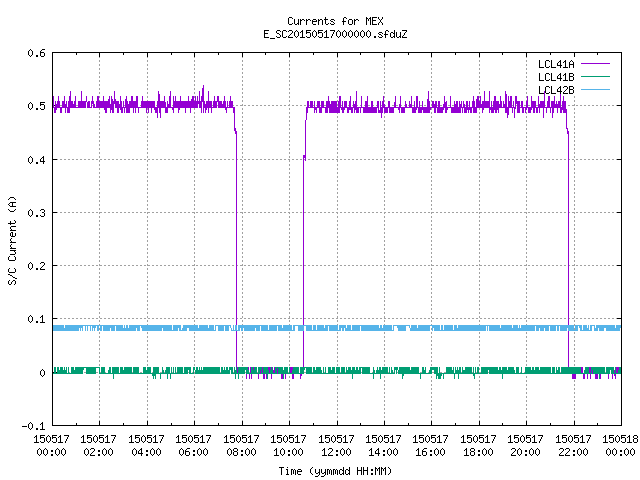The height and width of the screenshot is (480, 640).
Task: Click the x-axis tick '150517 04:00'
Action: 146,445
